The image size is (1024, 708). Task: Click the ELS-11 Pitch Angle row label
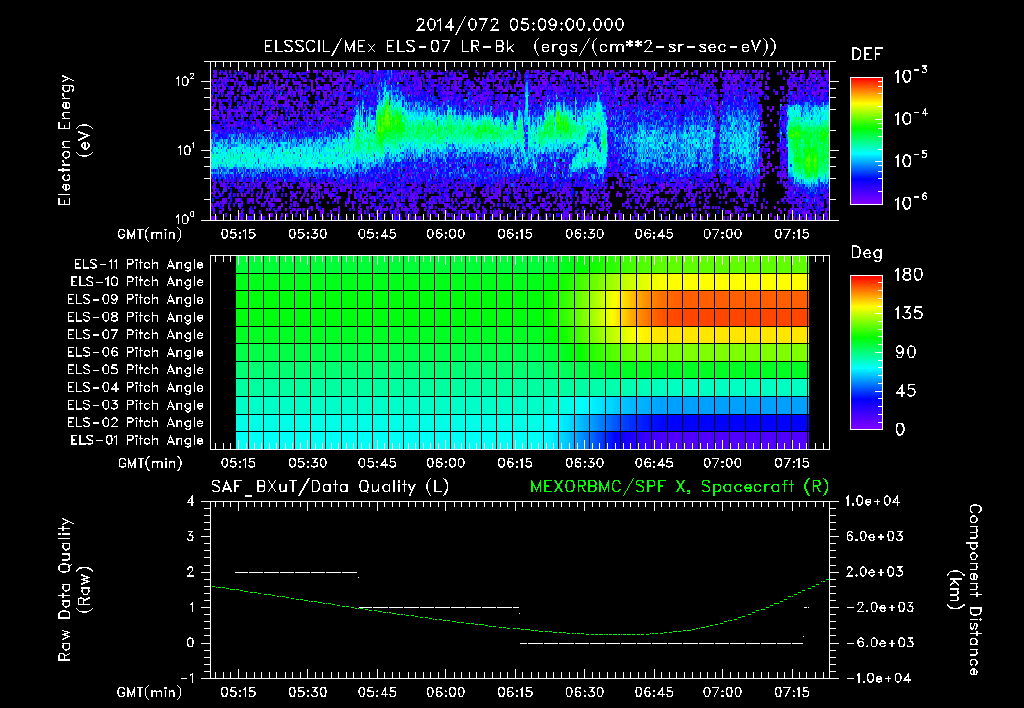coord(138,265)
